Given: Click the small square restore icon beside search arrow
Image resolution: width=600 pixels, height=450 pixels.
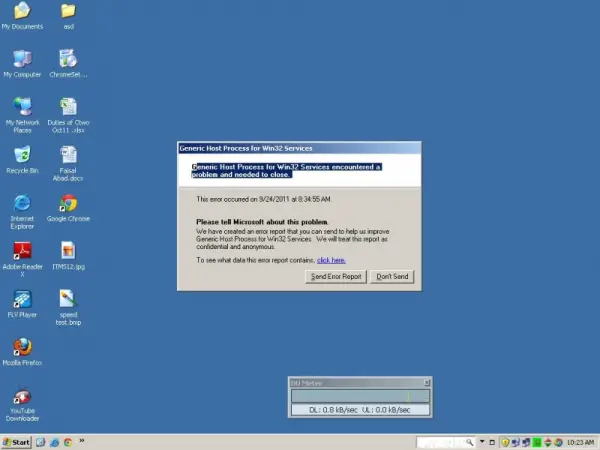Looking at the screenshot, I should click(492, 443).
